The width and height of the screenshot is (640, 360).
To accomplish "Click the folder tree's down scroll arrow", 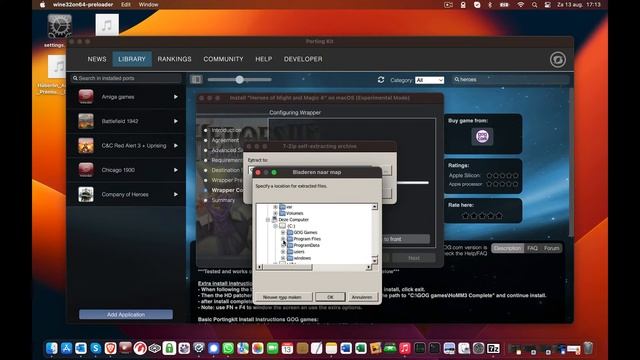I will pyautogui.click(x=374, y=260).
